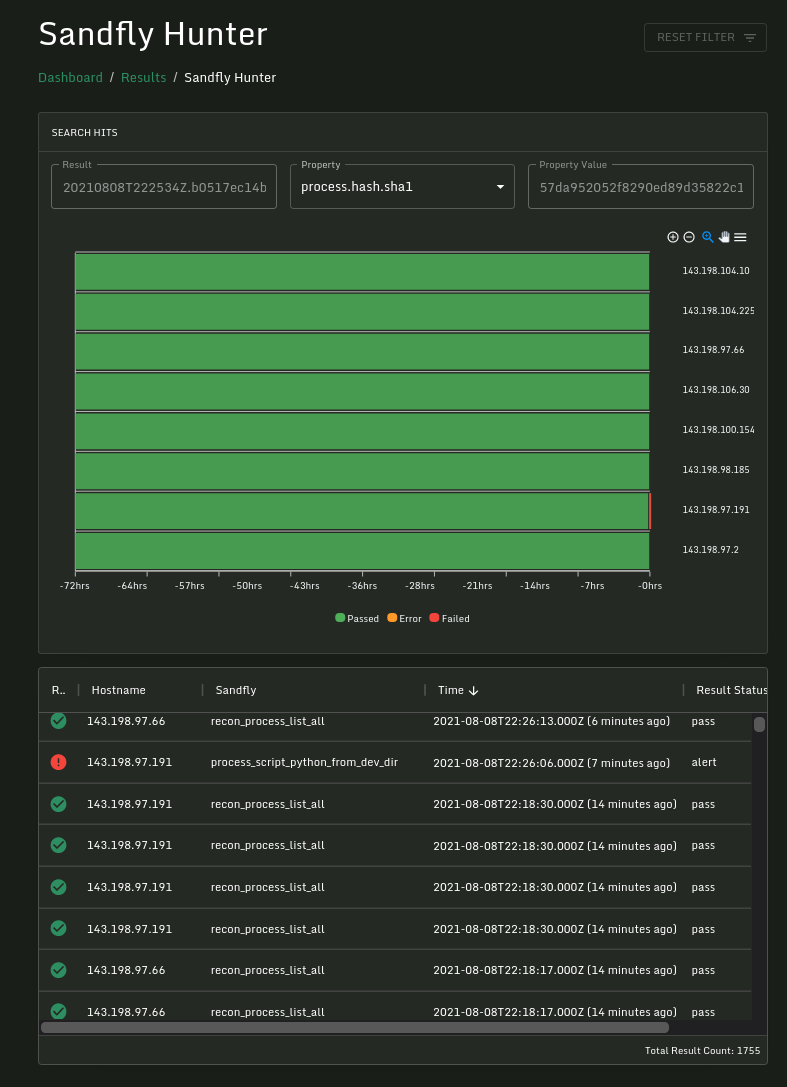Sort by the Time column header
The image size is (787, 1087).
pyautogui.click(x=451, y=690)
